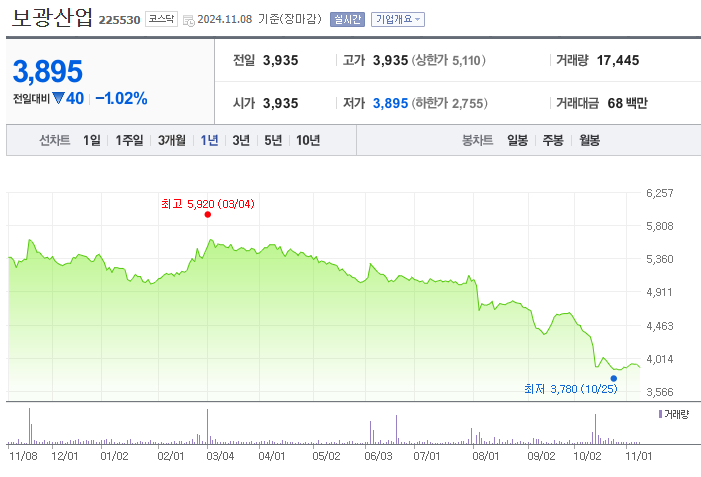
Task: Switch to 일봉 candlestick chart
Action: (517, 140)
